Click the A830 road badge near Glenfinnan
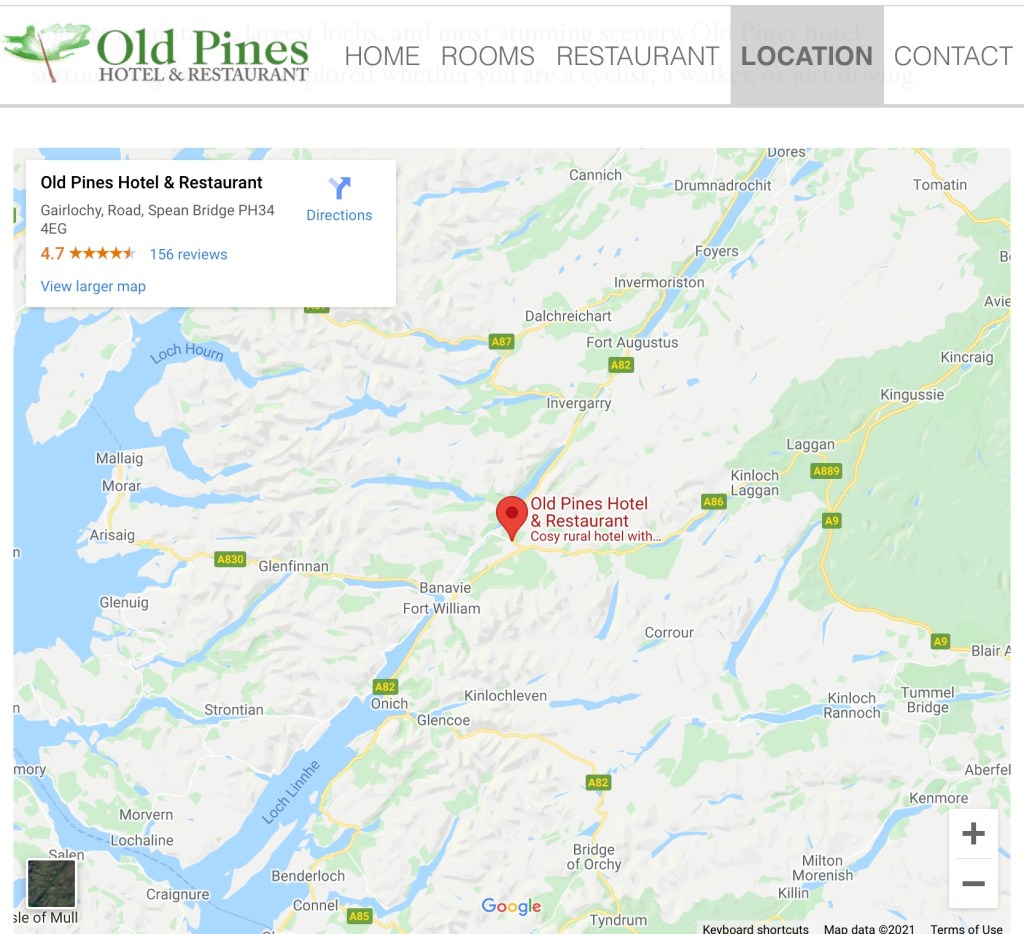 coord(231,559)
